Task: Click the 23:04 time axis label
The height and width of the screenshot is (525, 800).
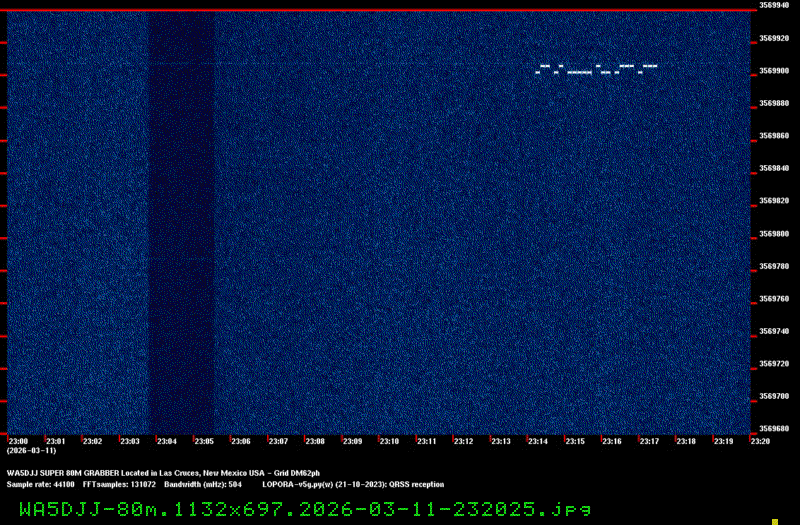Action: [x=167, y=441]
